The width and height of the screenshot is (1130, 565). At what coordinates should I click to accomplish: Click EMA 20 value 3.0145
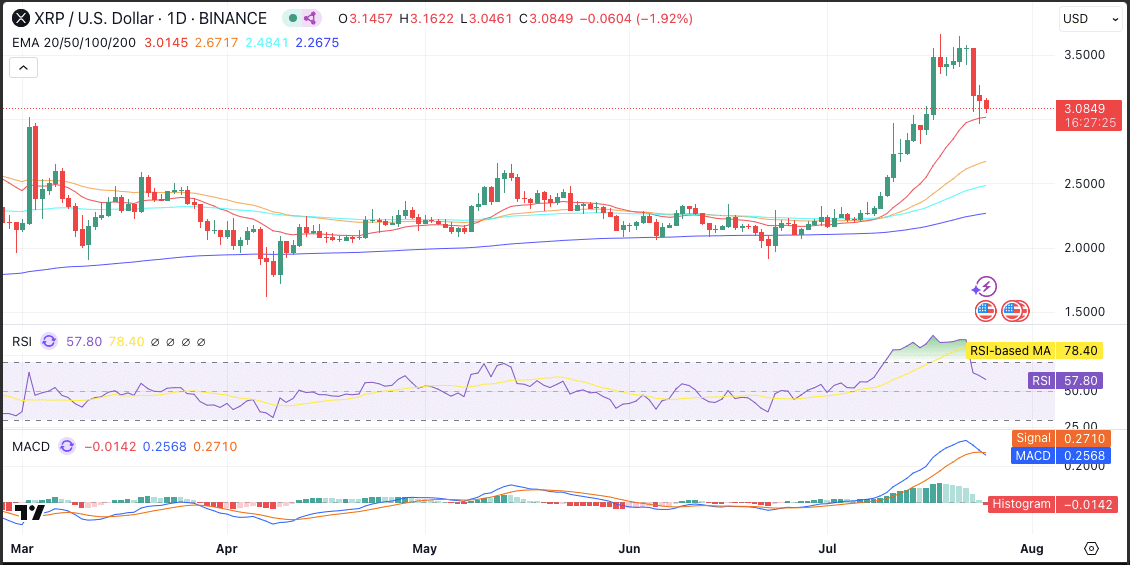[x=166, y=43]
